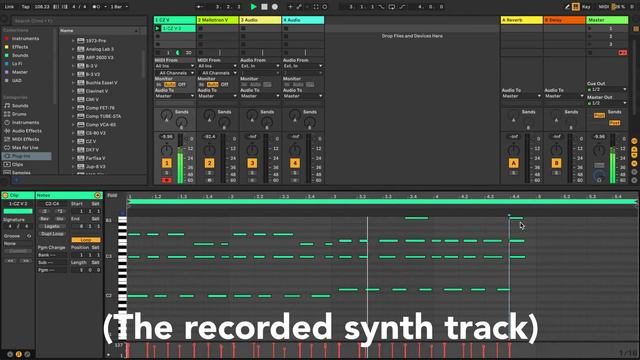Open track 4 Audio To Master dropdown
Image resolution: width=640 pixels, height=360 pixels.
pyautogui.click(x=303, y=96)
